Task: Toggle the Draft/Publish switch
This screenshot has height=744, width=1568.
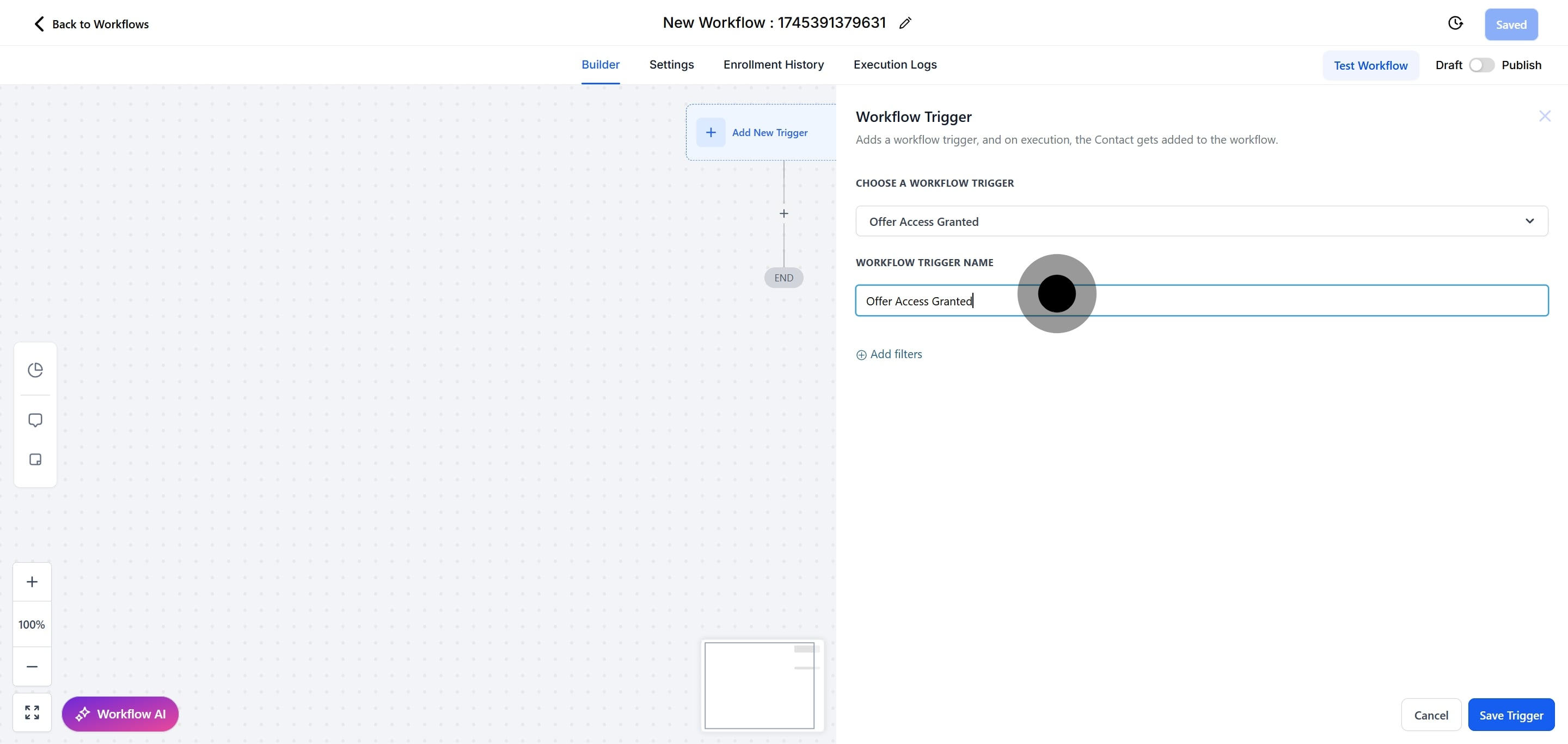Action: (1481, 65)
